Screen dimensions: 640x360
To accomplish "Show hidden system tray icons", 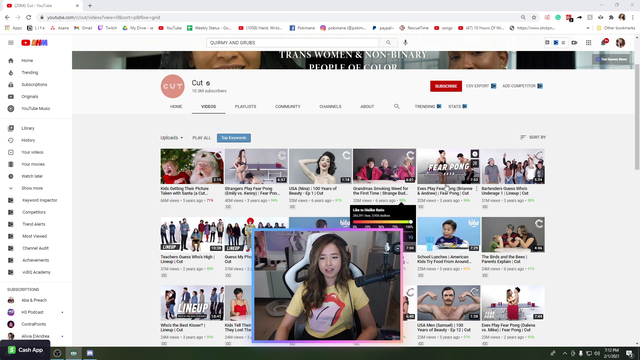I will coord(565,353).
